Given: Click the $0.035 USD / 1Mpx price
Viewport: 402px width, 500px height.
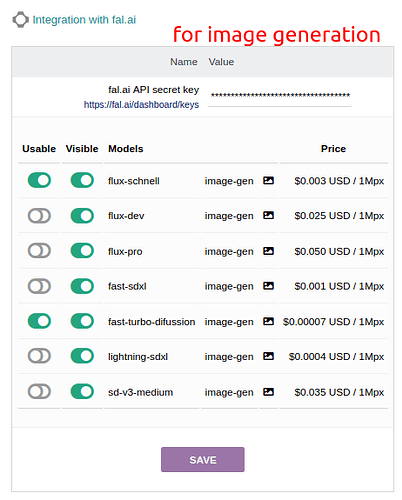Looking at the screenshot, I should pos(339,392).
